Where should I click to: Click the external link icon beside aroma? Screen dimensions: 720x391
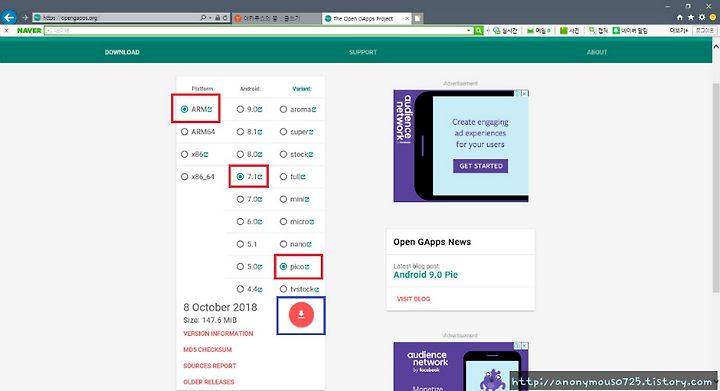(314, 109)
